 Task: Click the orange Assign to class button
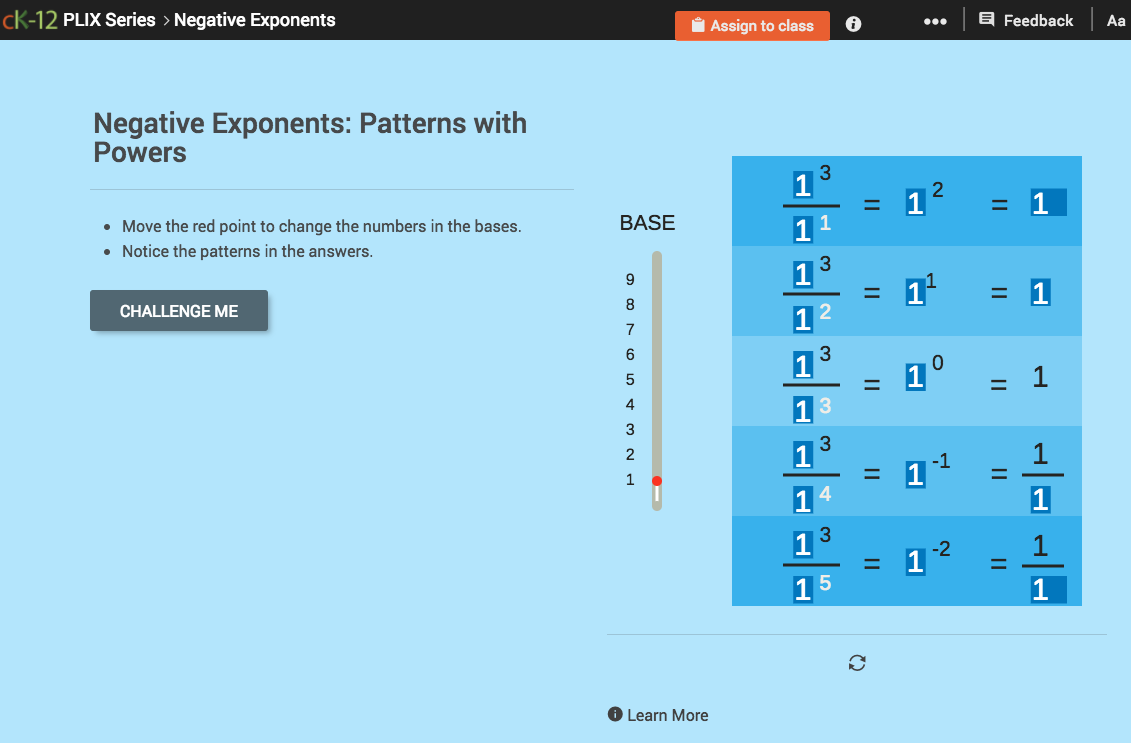[x=752, y=25]
